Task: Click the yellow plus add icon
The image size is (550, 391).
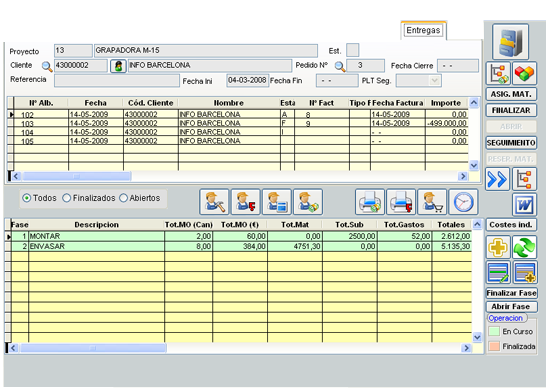Action: click(498, 247)
